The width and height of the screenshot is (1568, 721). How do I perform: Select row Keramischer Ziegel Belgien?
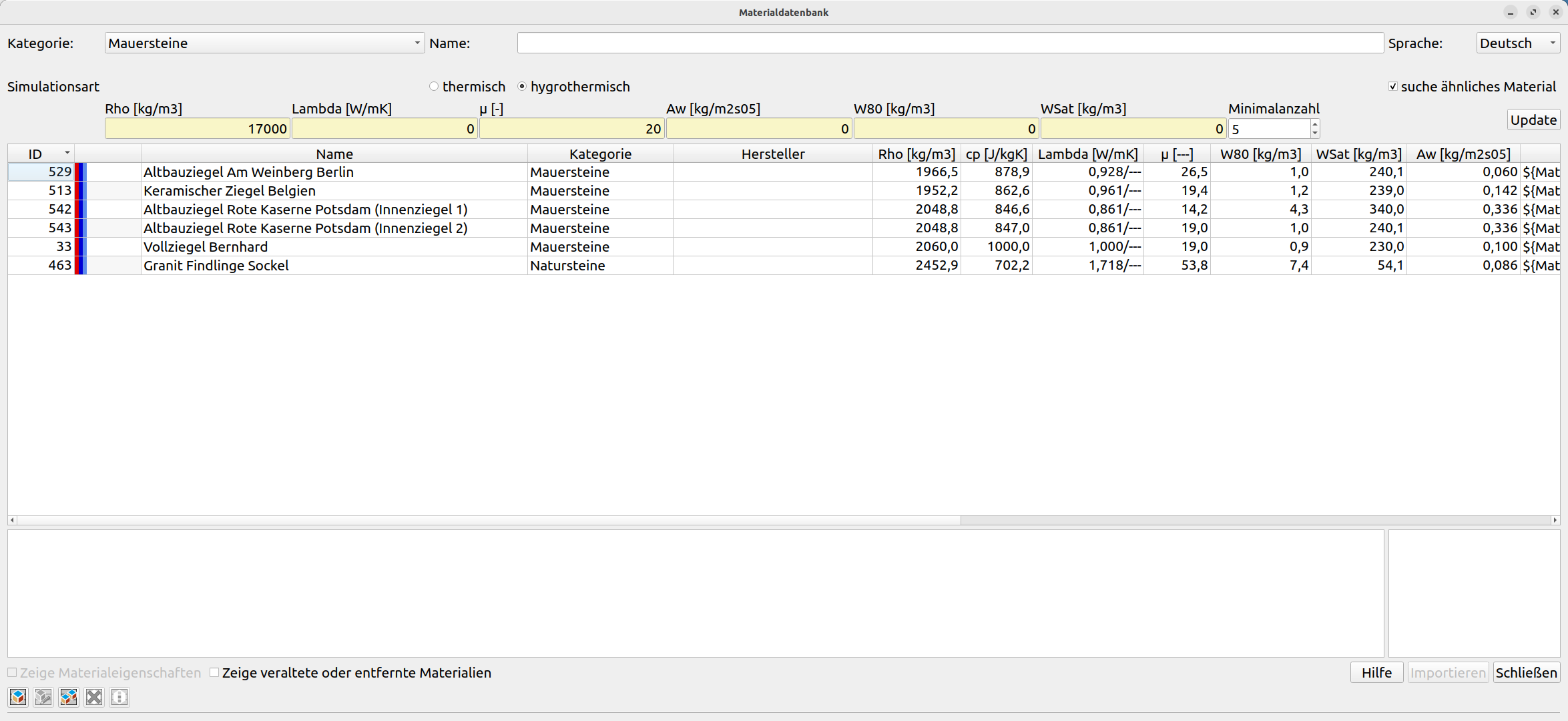pos(784,191)
